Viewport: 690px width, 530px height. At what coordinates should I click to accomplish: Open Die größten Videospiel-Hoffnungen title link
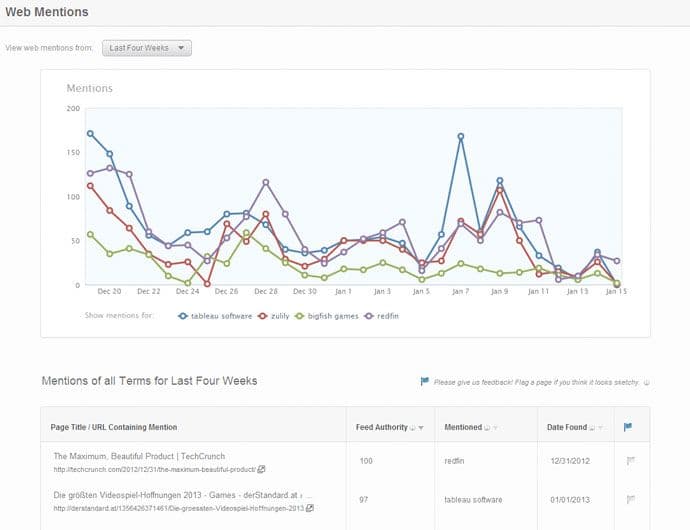(x=183, y=494)
